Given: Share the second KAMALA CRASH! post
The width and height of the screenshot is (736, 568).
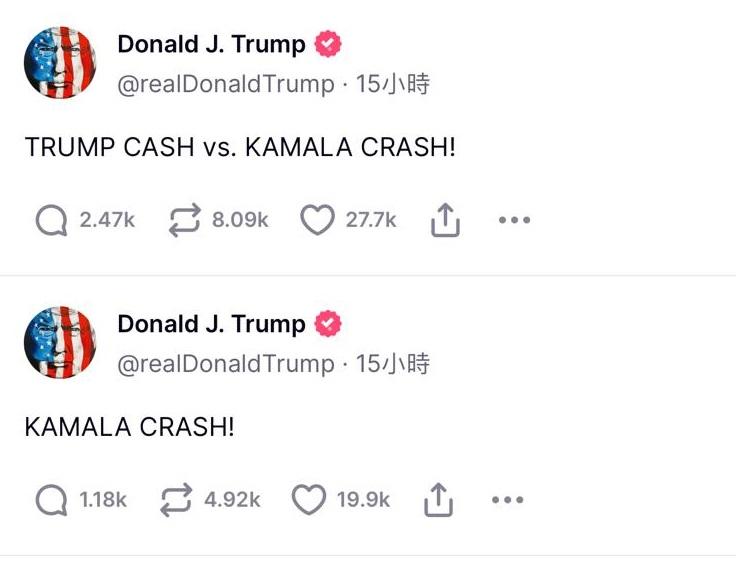Looking at the screenshot, I should 437,501.
